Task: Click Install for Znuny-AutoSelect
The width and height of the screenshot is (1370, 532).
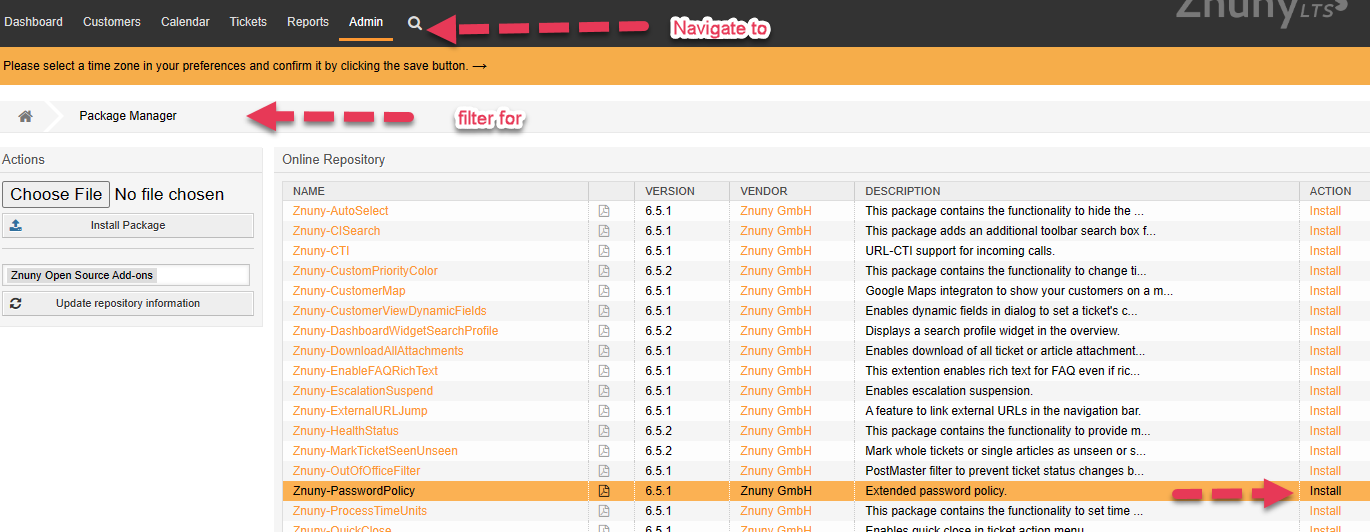Action: pos(1325,211)
